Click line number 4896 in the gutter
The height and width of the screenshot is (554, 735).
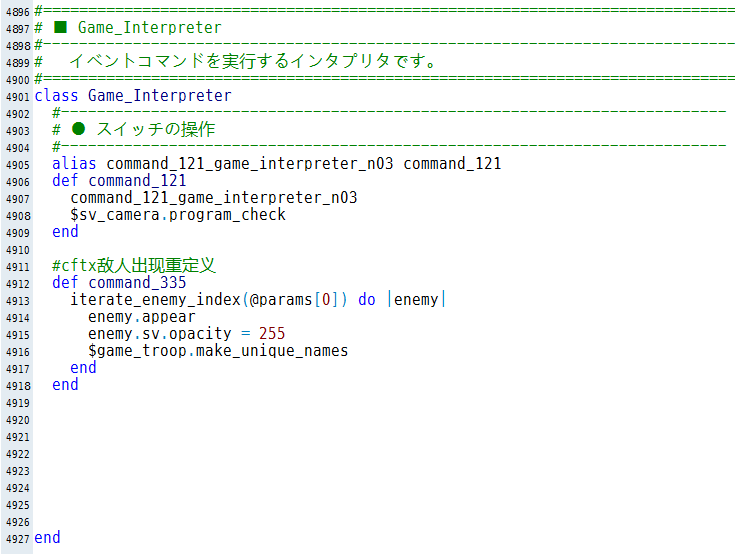[17, 12]
